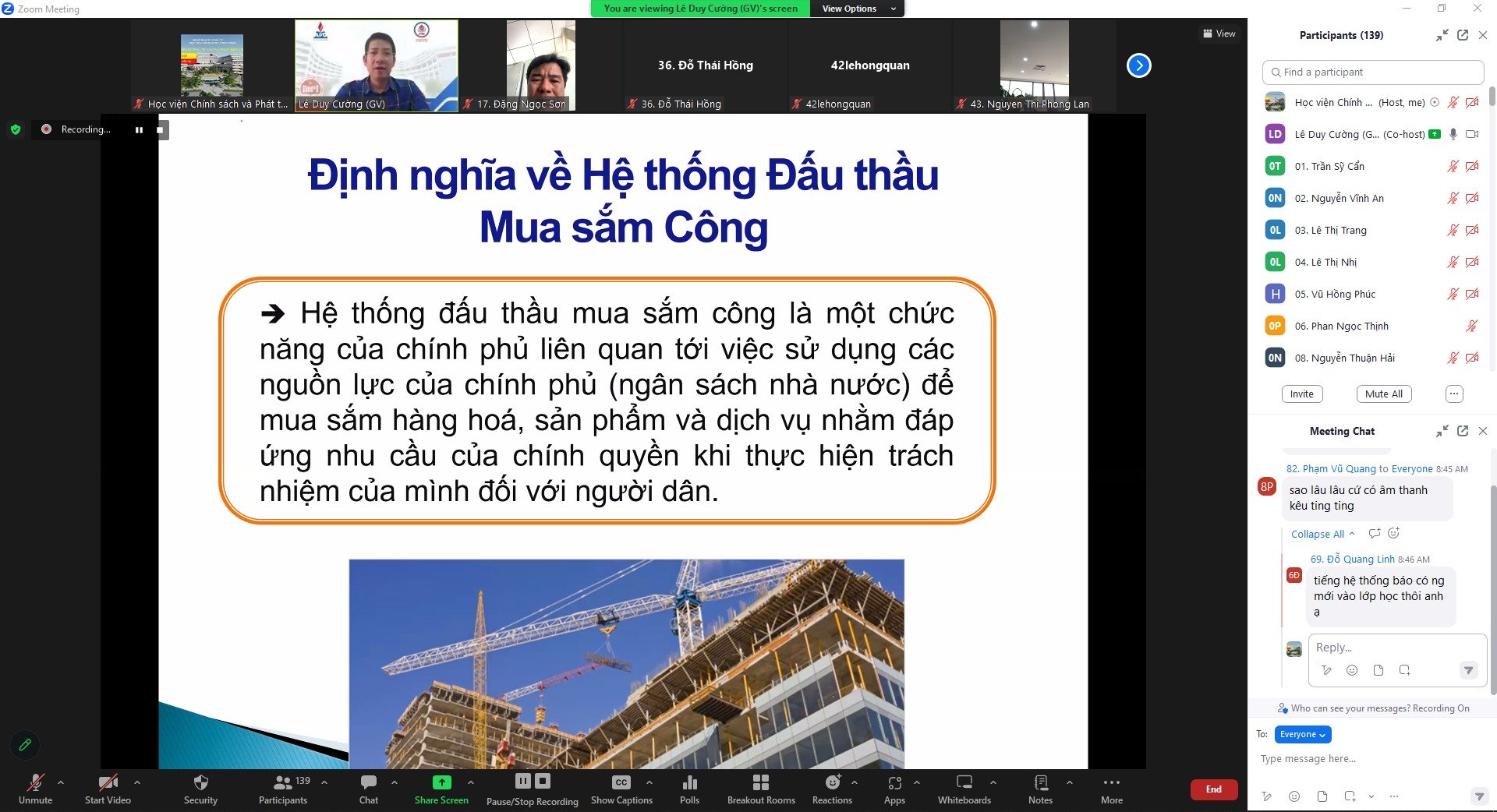The width and height of the screenshot is (1497, 812).
Task: Pause the recording in the indicator bar
Action: [139, 130]
